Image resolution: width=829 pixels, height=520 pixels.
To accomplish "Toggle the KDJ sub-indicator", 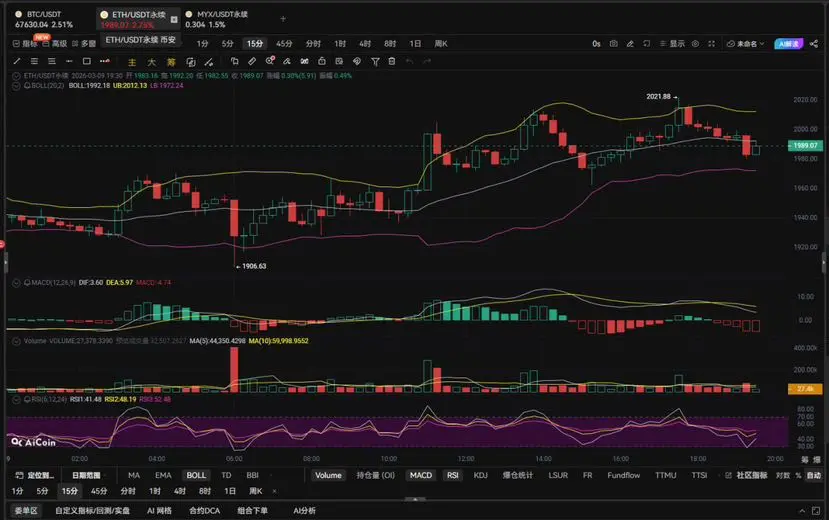I will [x=481, y=475].
